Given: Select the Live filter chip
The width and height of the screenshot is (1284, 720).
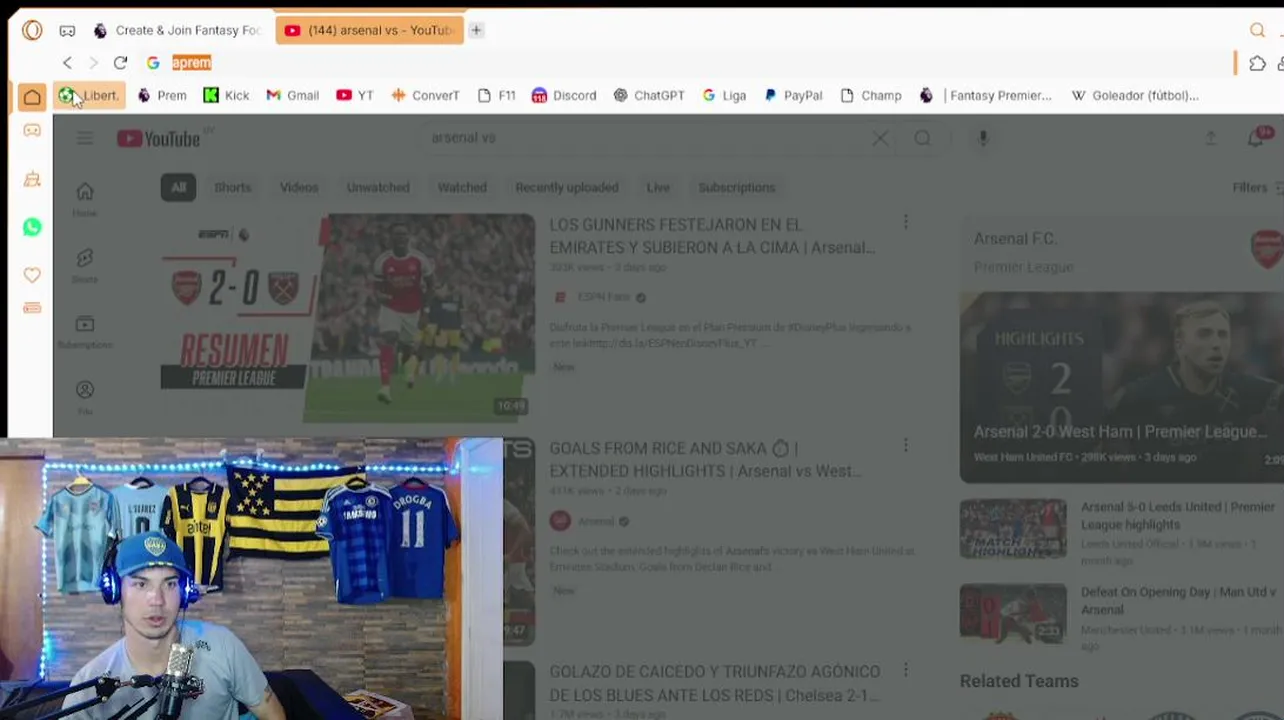Looking at the screenshot, I should coord(658,187).
